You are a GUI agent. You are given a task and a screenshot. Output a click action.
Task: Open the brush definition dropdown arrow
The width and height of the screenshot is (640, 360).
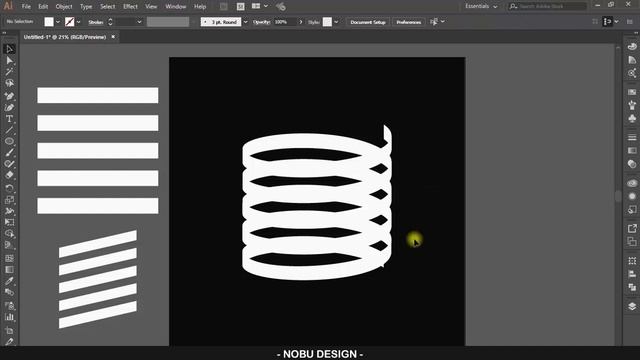(x=245, y=22)
